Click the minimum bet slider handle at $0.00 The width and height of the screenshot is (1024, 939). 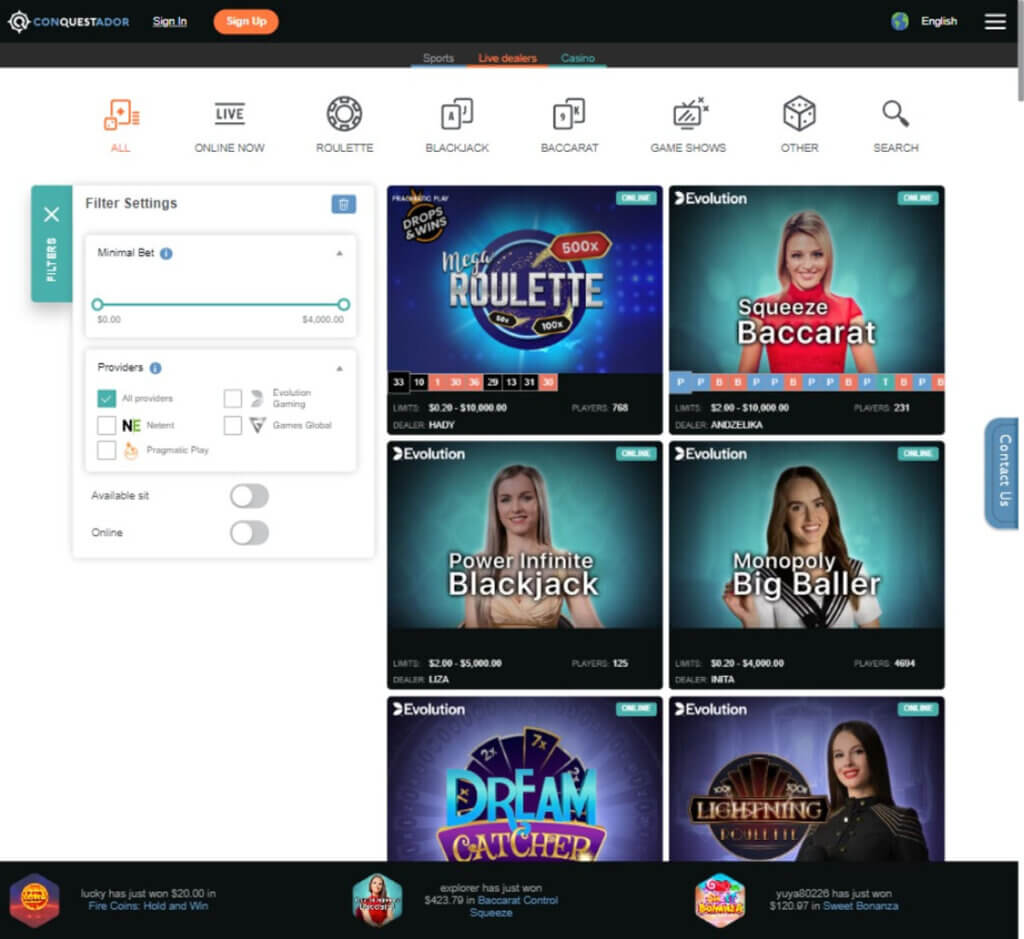click(97, 304)
